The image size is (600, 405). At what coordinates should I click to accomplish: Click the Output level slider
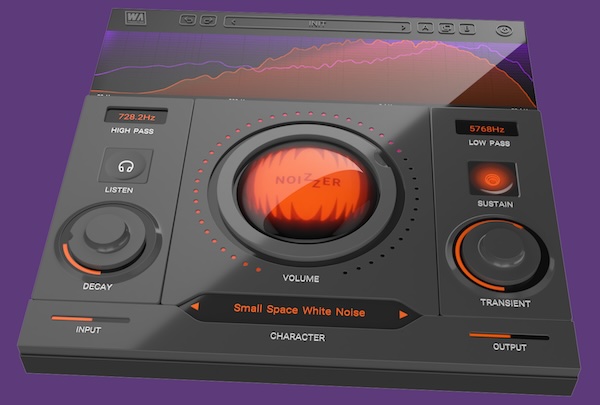(x=509, y=336)
